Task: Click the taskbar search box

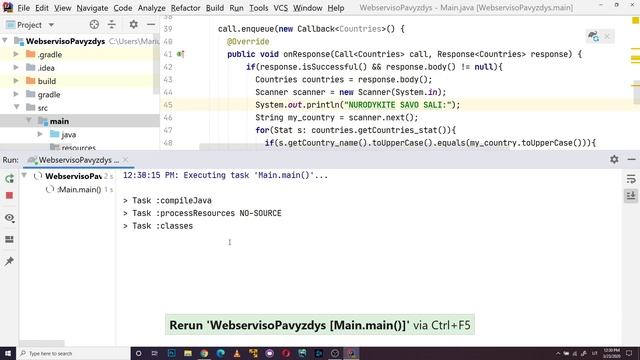Action: (x=73, y=353)
